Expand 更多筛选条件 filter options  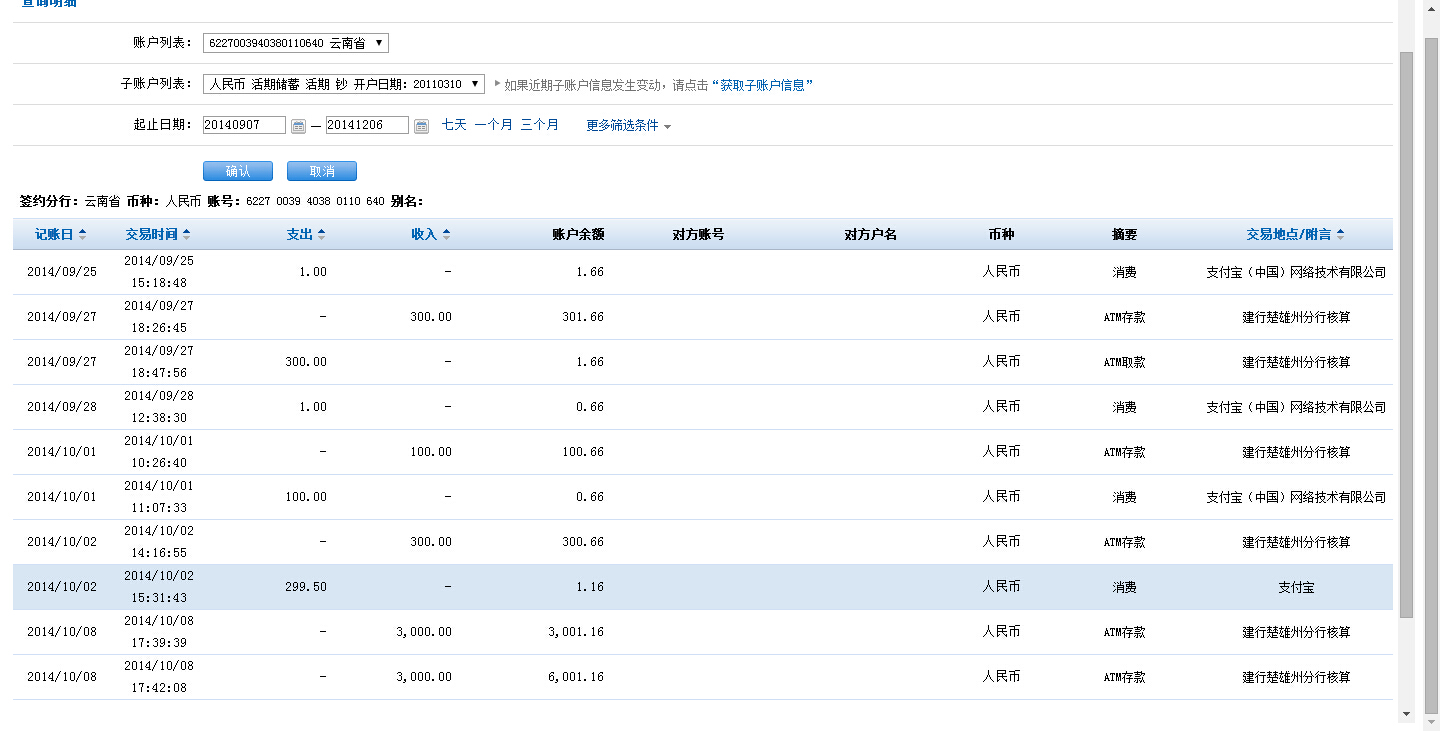[x=628, y=126]
